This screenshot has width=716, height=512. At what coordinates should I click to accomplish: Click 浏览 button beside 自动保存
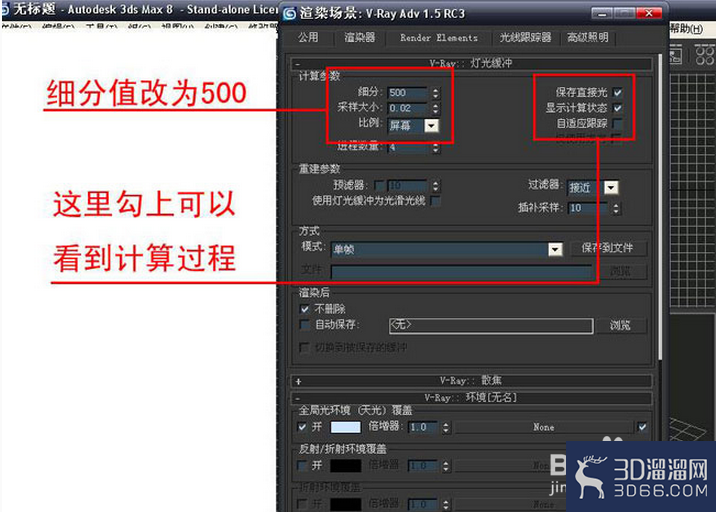point(620,325)
